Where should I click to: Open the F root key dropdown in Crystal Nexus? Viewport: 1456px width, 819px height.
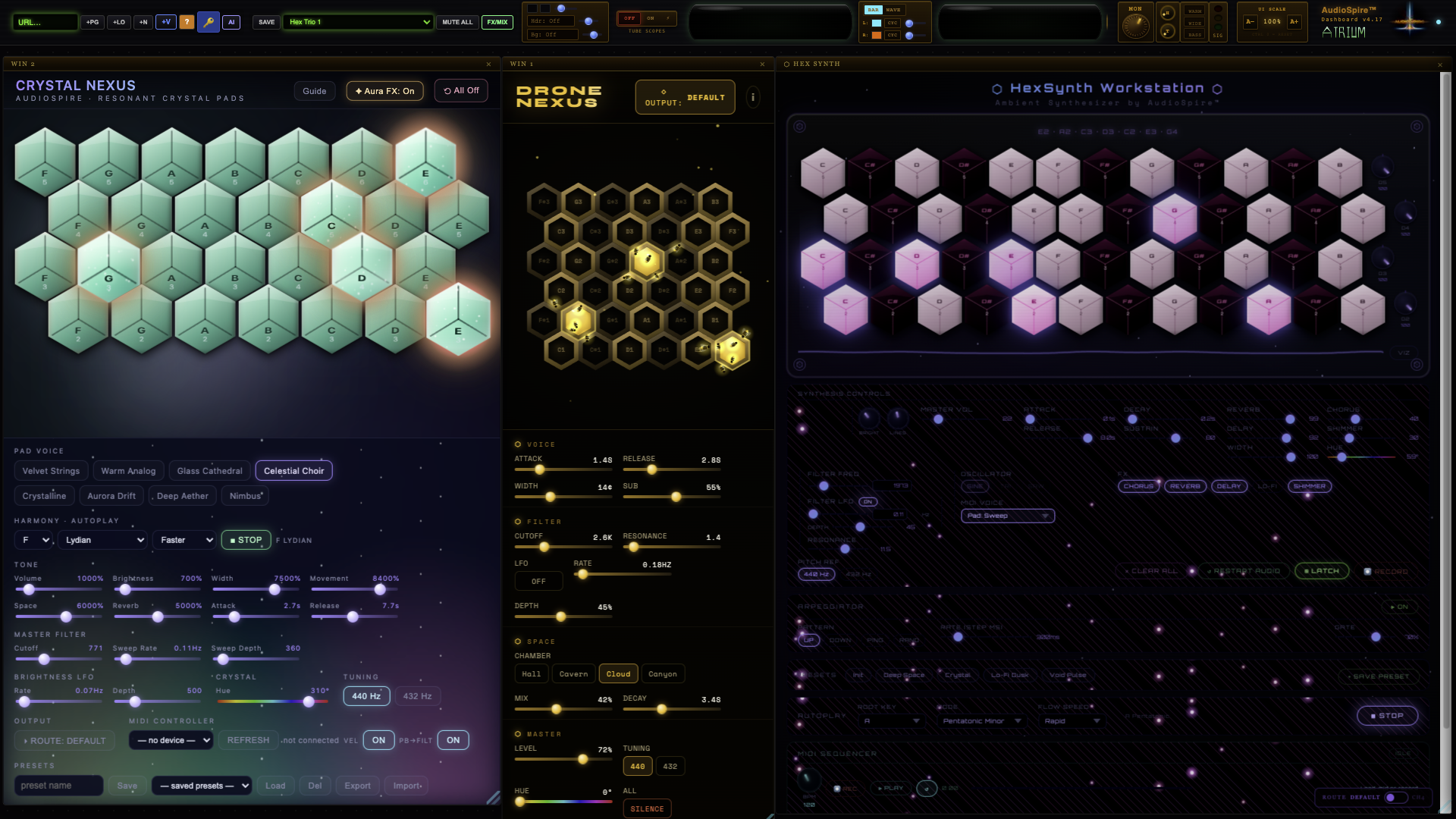pos(34,540)
